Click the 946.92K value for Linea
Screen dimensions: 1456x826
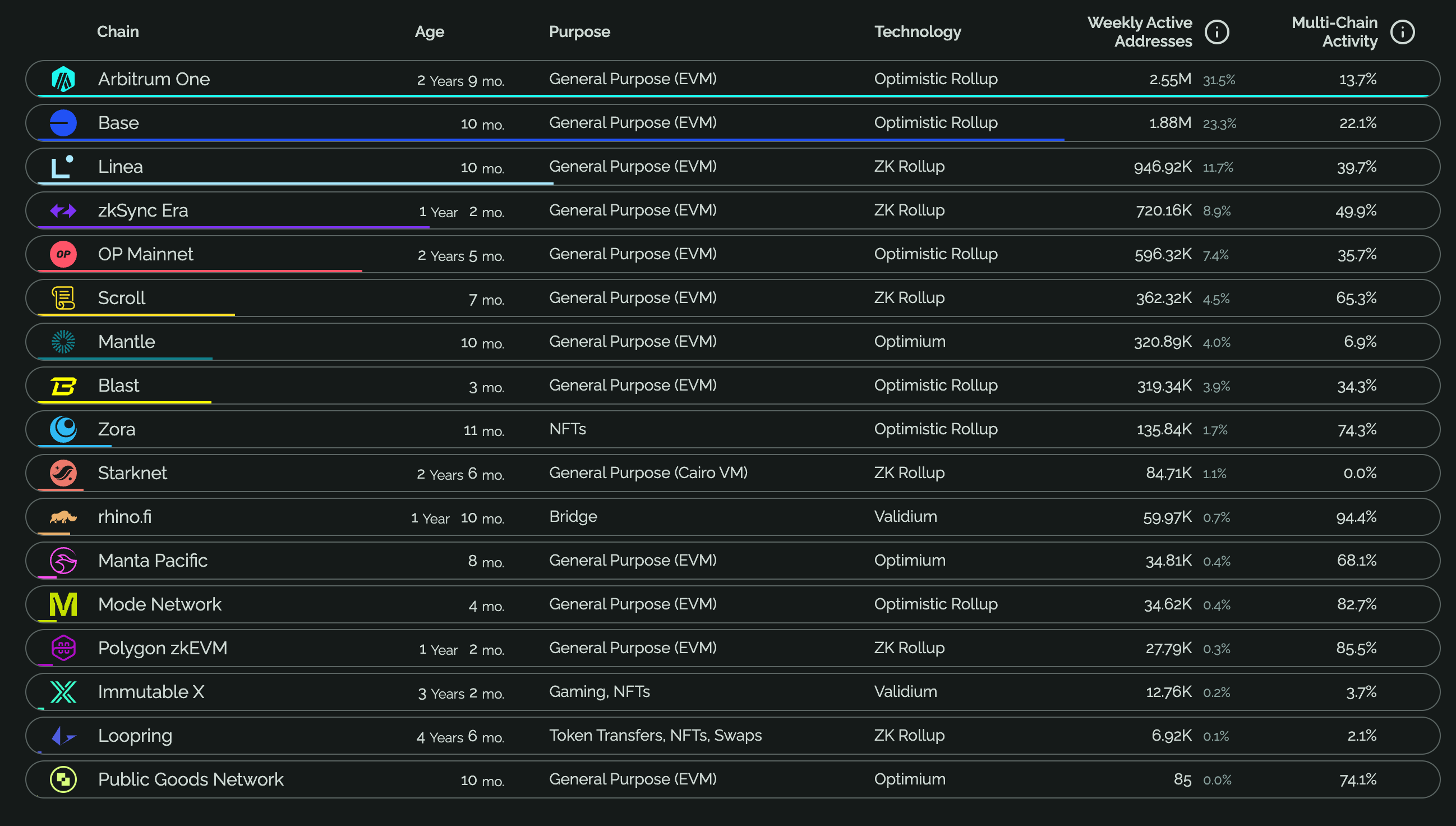[1162, 167]
